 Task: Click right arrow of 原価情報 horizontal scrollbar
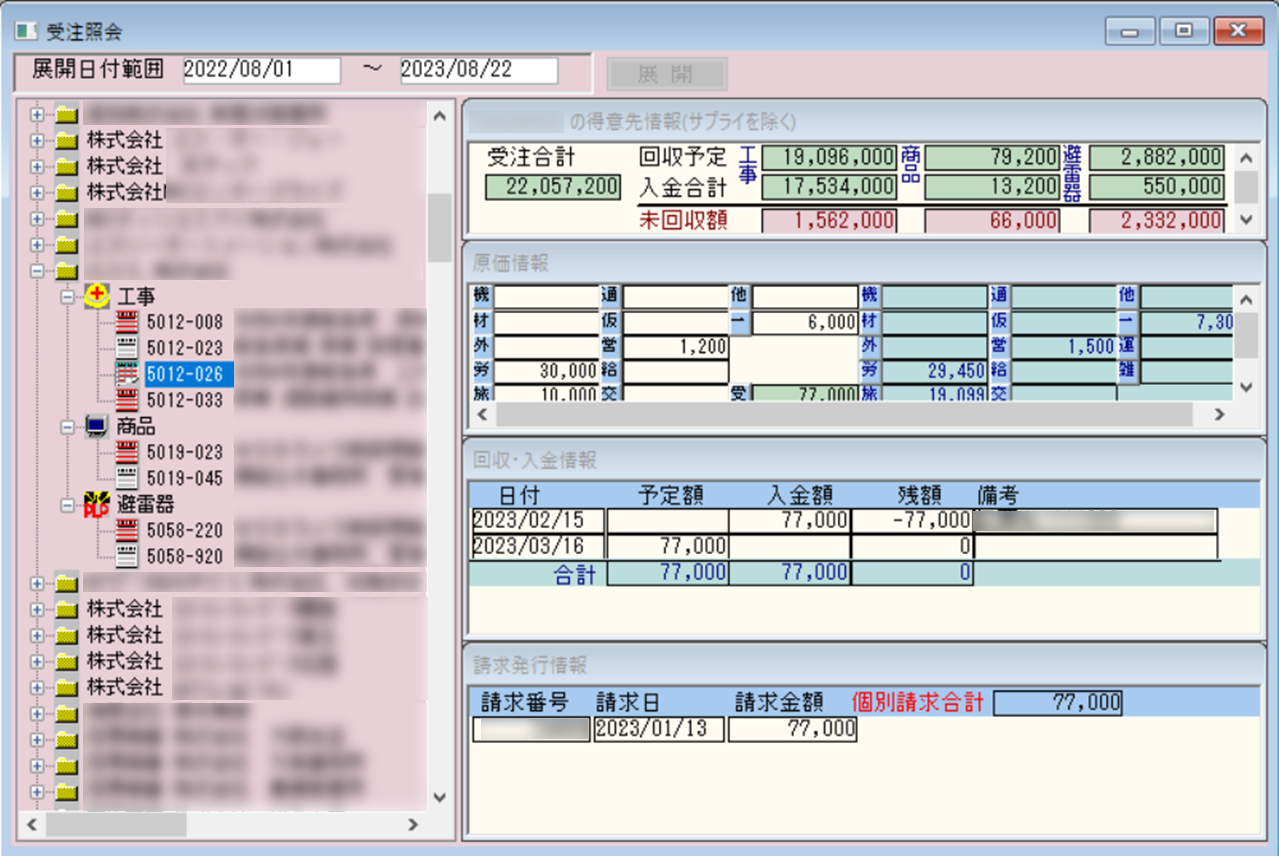[1219, 414]
